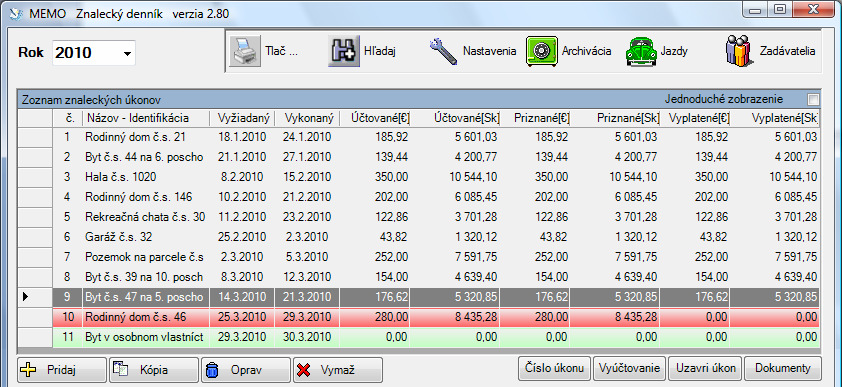This screenshot has width=842, height=387.
Task: Select row 'Byt č.s. 39 na 10. posch'
Action: tap(418, 277)
